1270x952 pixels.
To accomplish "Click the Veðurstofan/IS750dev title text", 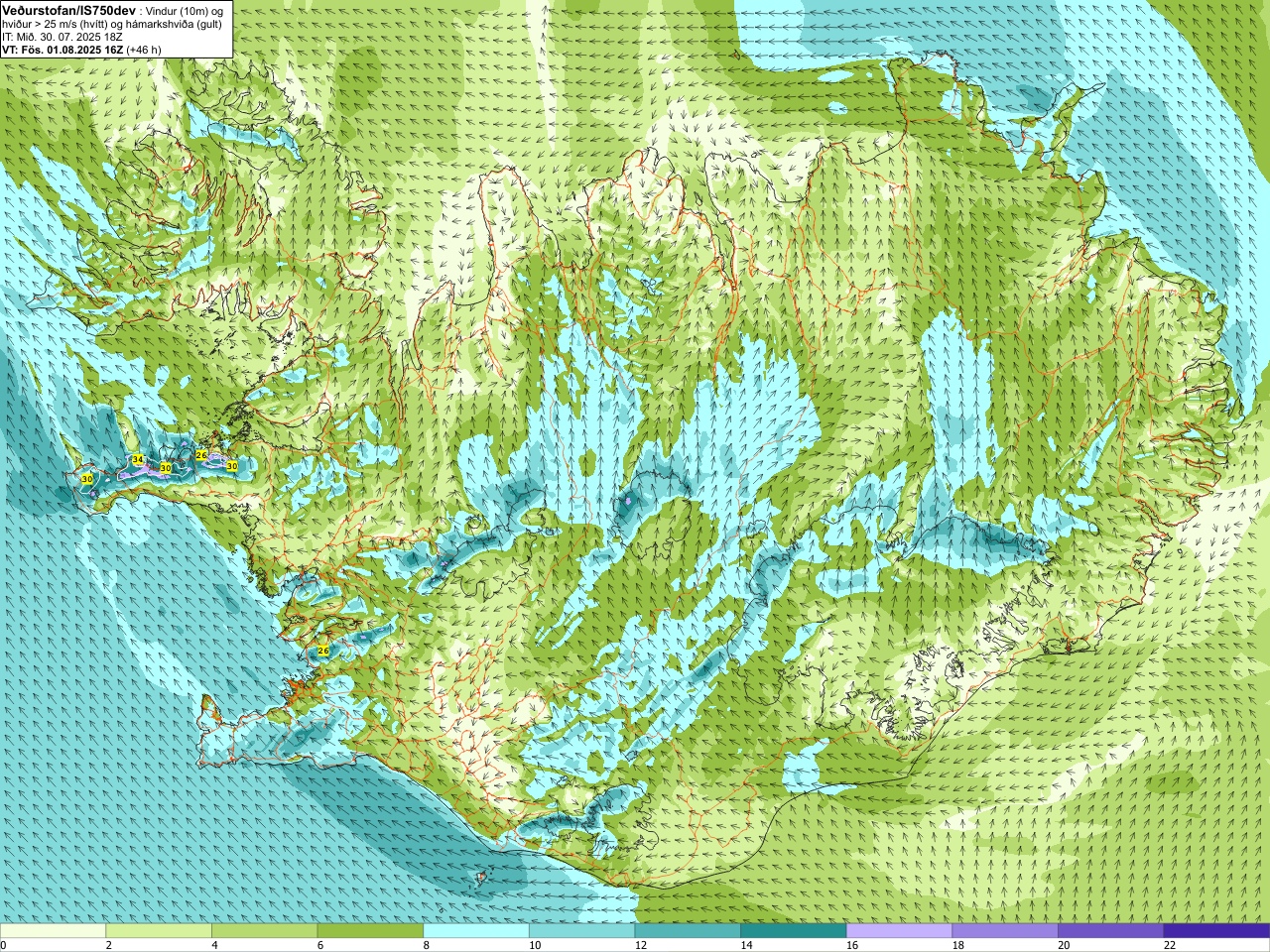I will (x=66, y=10).
